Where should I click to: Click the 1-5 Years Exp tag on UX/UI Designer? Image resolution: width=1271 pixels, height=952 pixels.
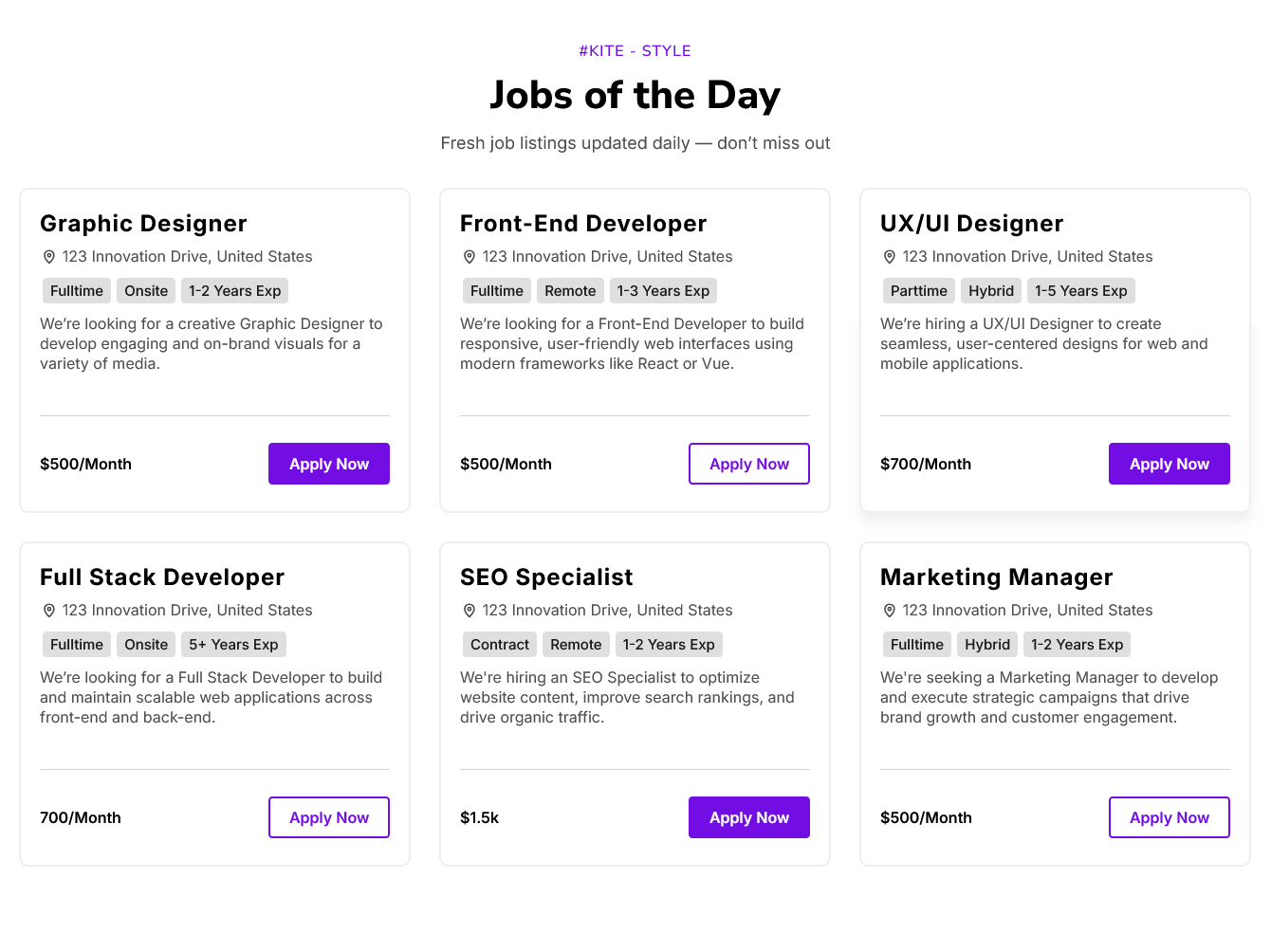coord(1081,290)
